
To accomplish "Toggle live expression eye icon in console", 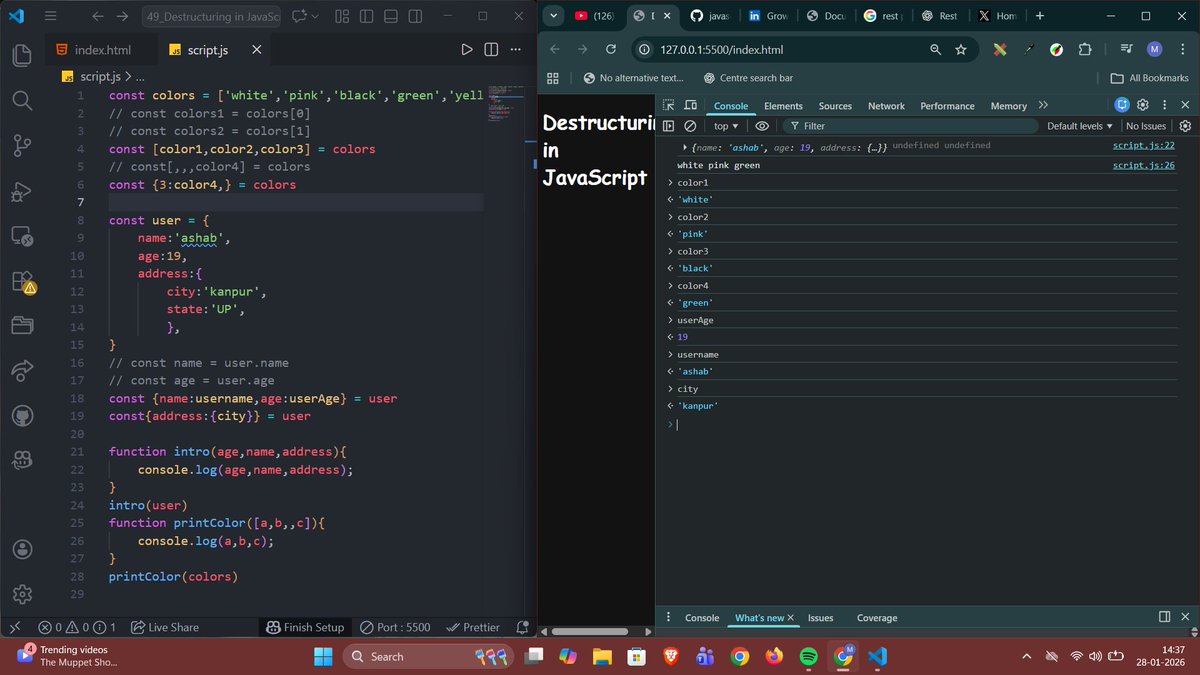I will coord(762,126).
